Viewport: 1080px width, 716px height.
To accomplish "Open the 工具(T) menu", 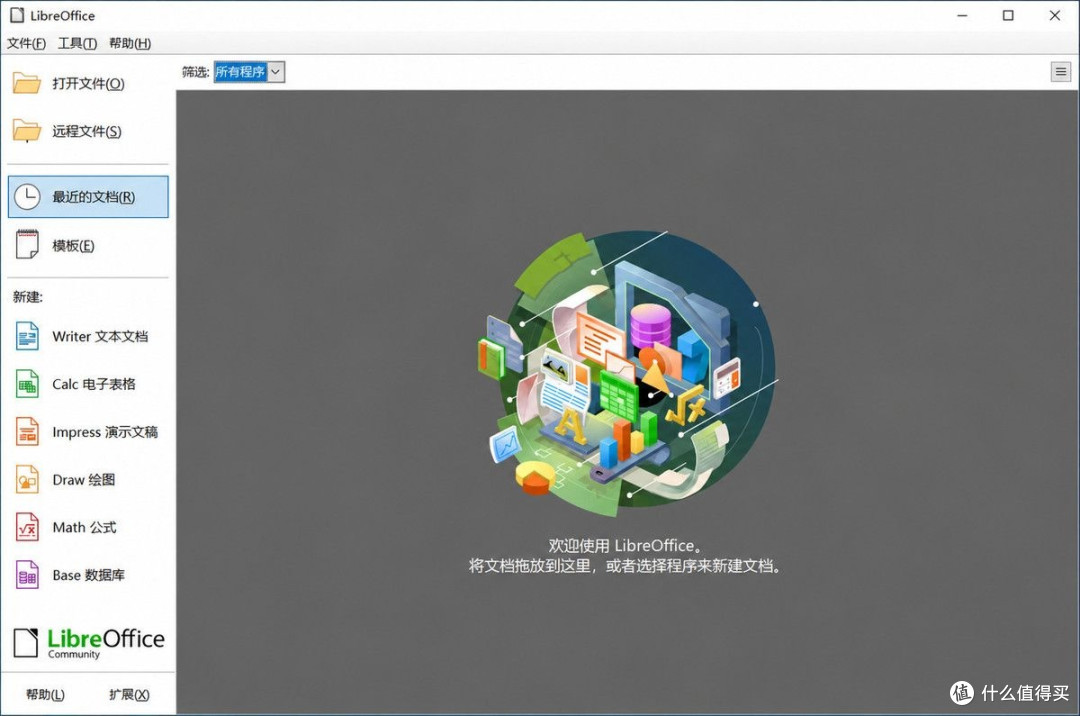I will pos(77,43).
